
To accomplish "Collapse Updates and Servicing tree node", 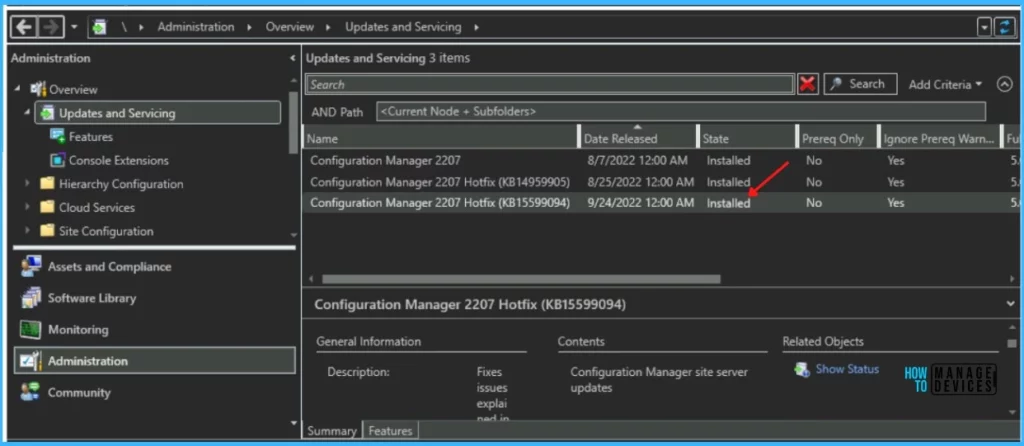I will pos(27,113).
